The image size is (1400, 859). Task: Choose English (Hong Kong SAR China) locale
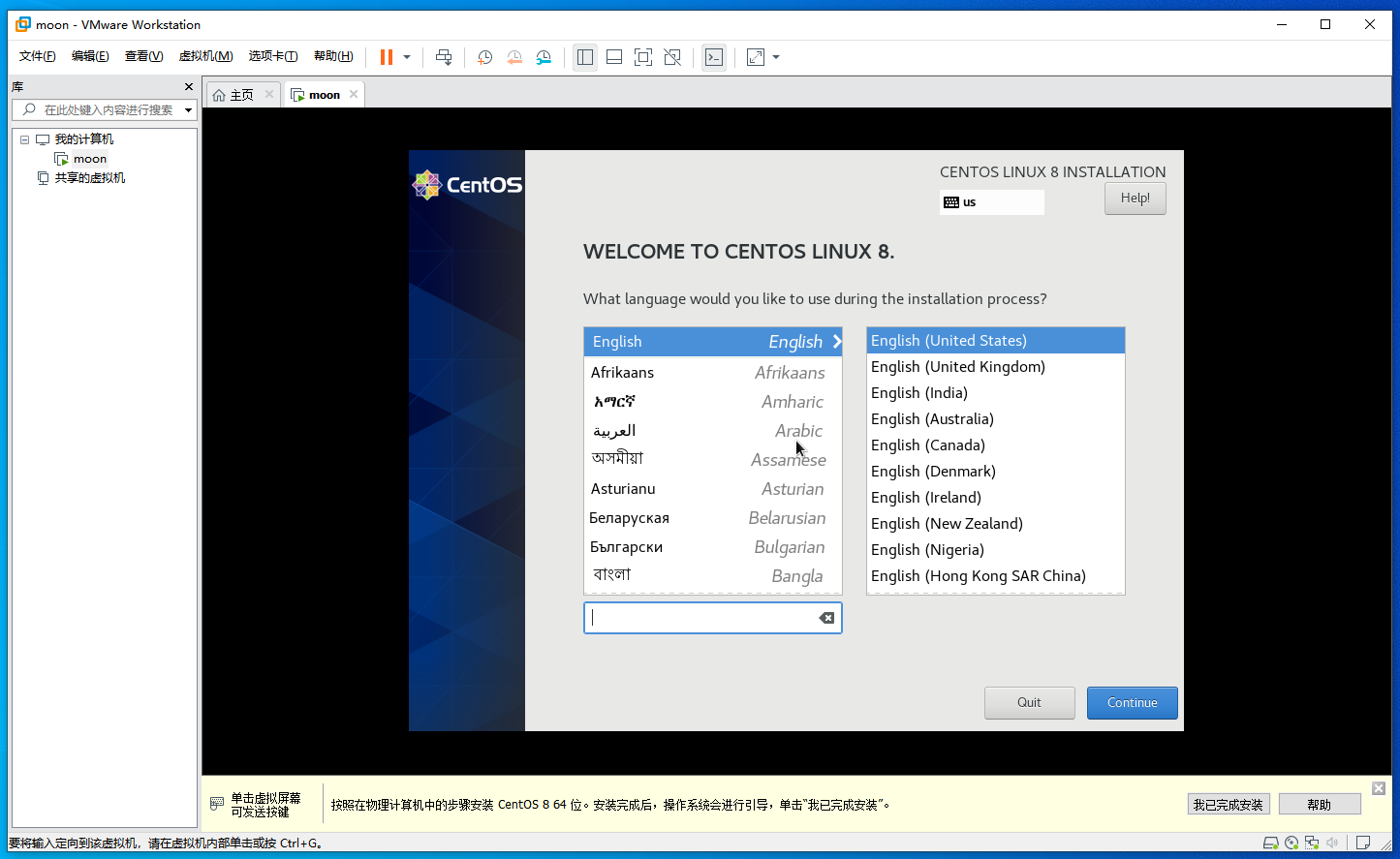pyautogui.click(x=996, y=576)
